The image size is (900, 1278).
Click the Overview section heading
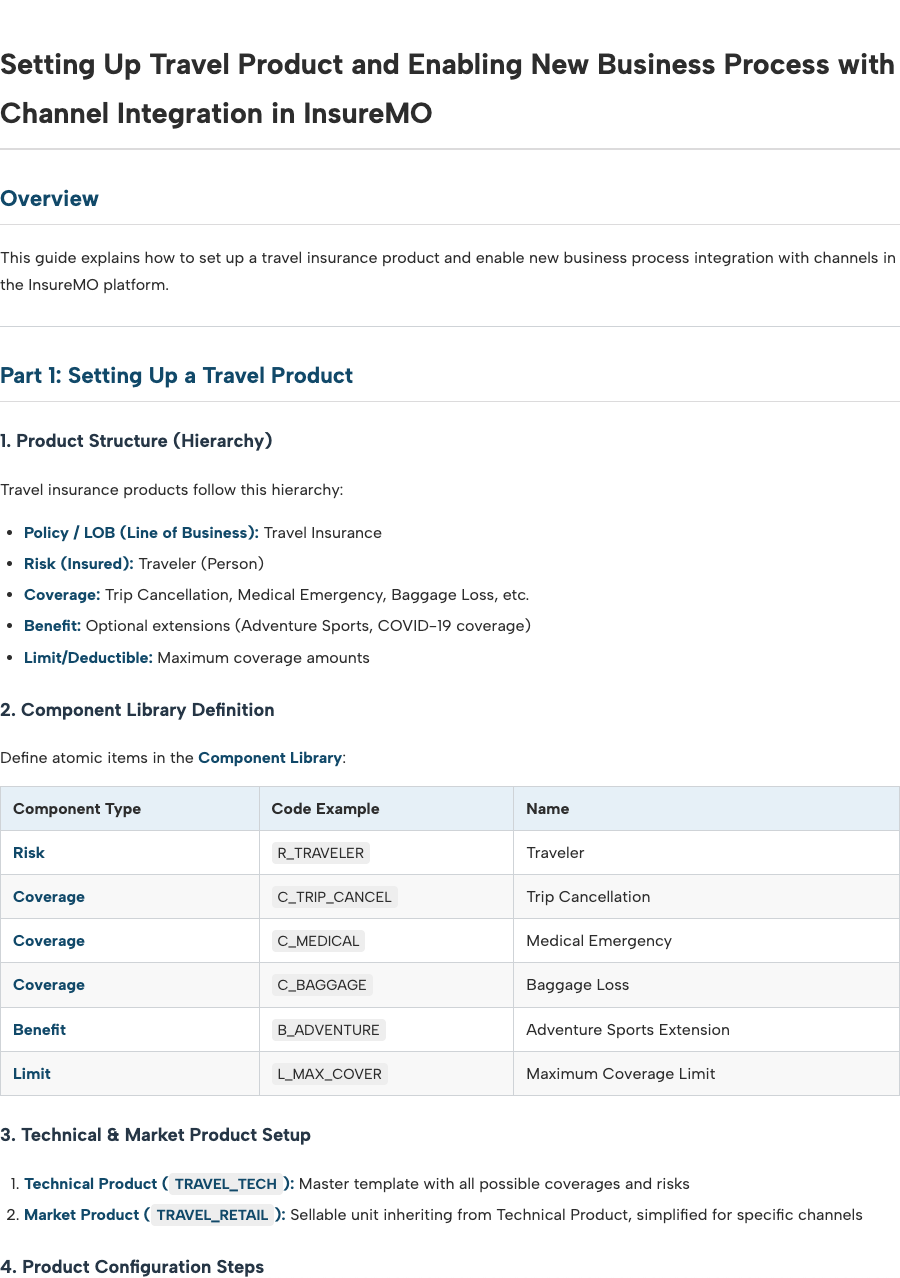[49, 198]
